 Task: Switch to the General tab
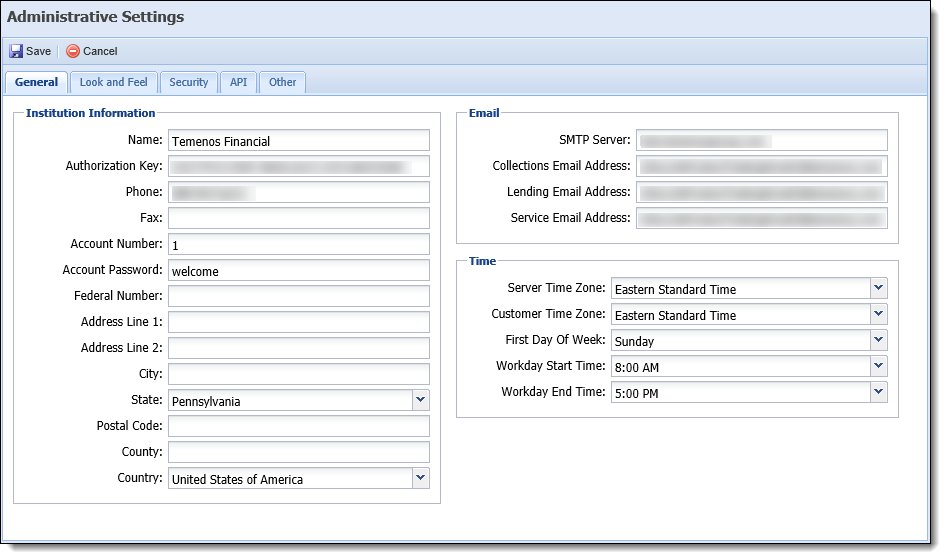(36, 82)
